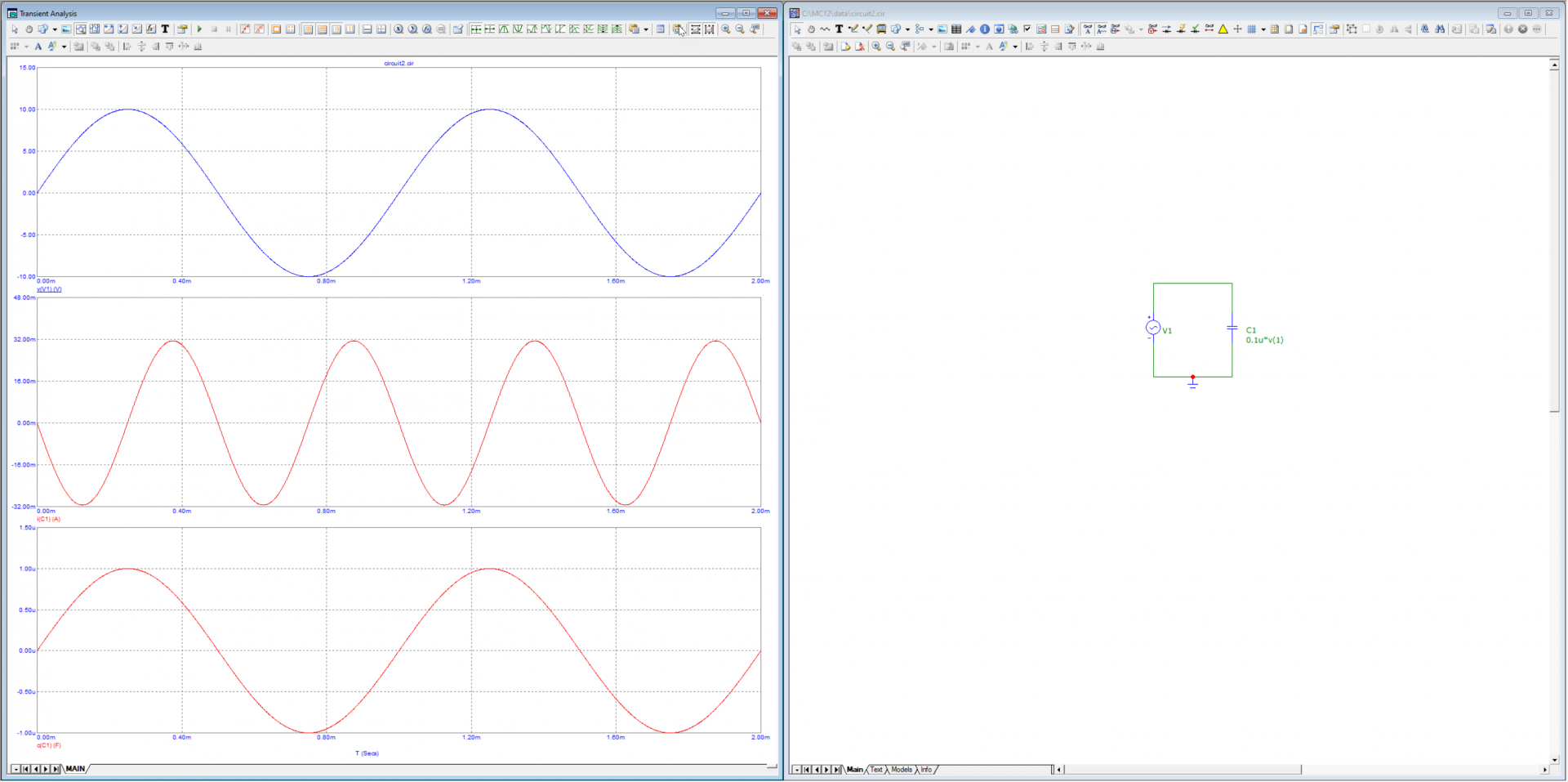Screen dimensions: 1568x782
Task: Click the C1 capacitor symbol
Action: [x=1232, y=328]
